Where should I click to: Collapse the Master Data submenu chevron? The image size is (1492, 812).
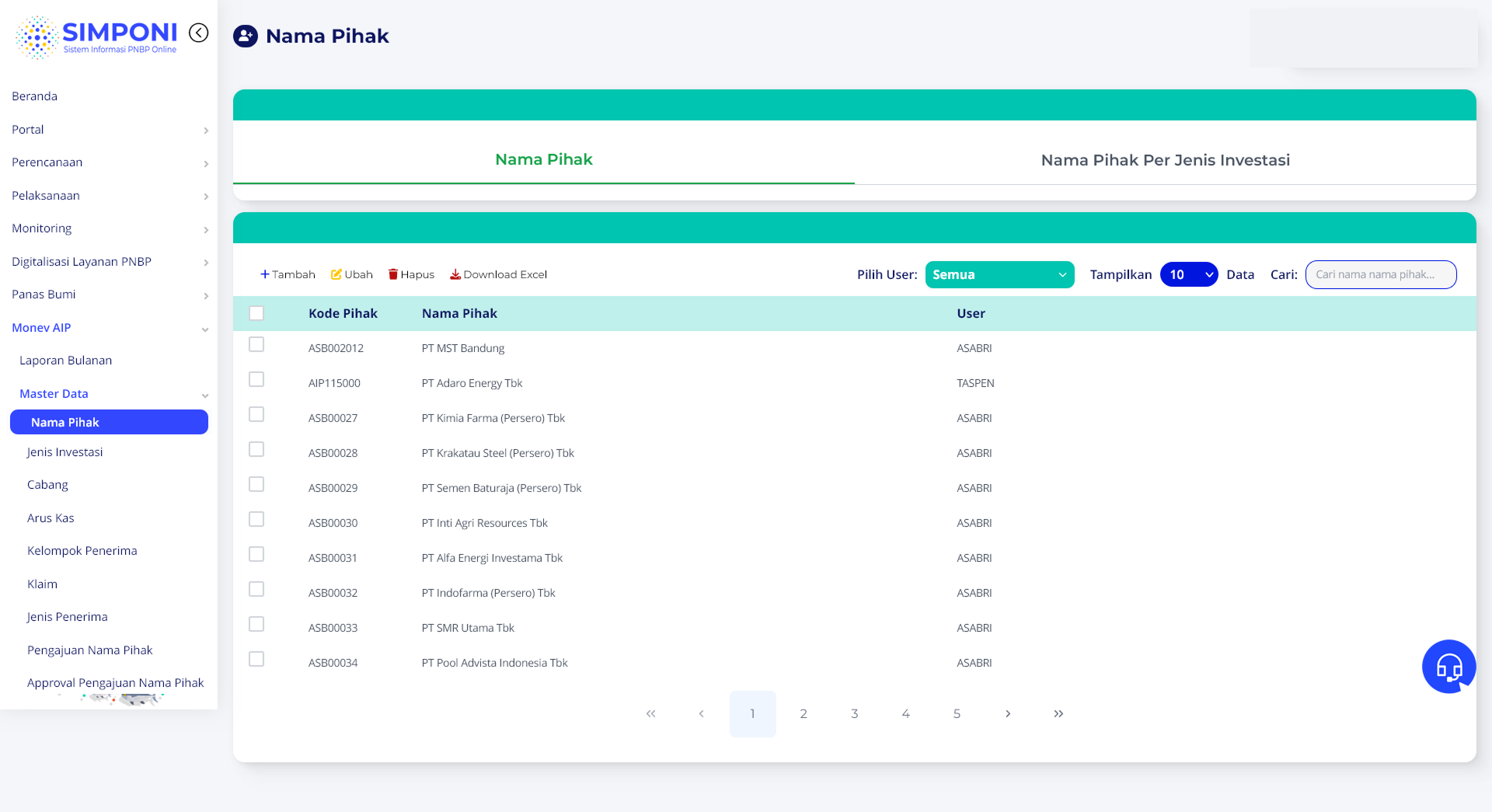(x=205, y=396)
